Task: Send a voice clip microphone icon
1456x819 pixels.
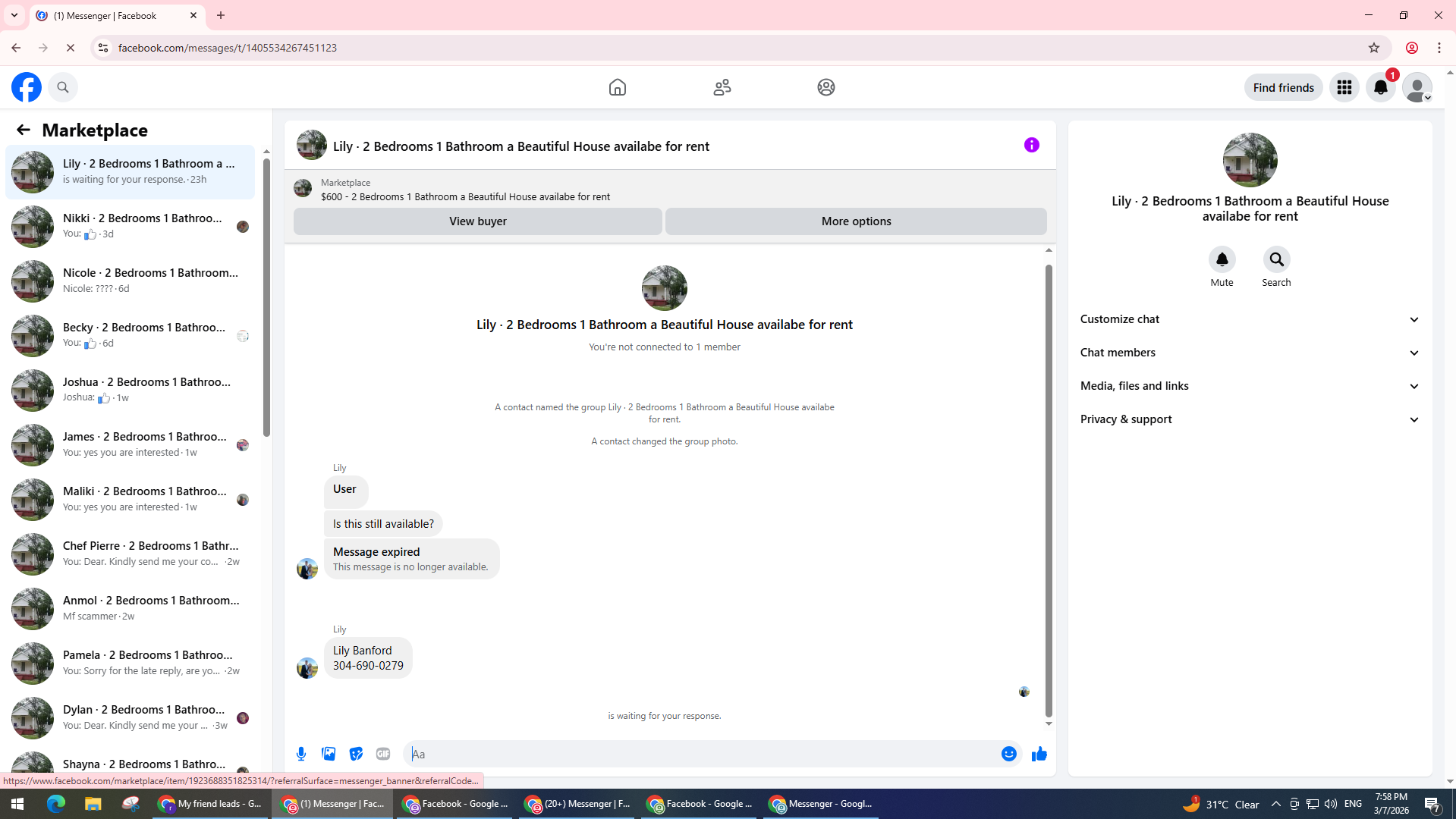Action: coord(301,754)
